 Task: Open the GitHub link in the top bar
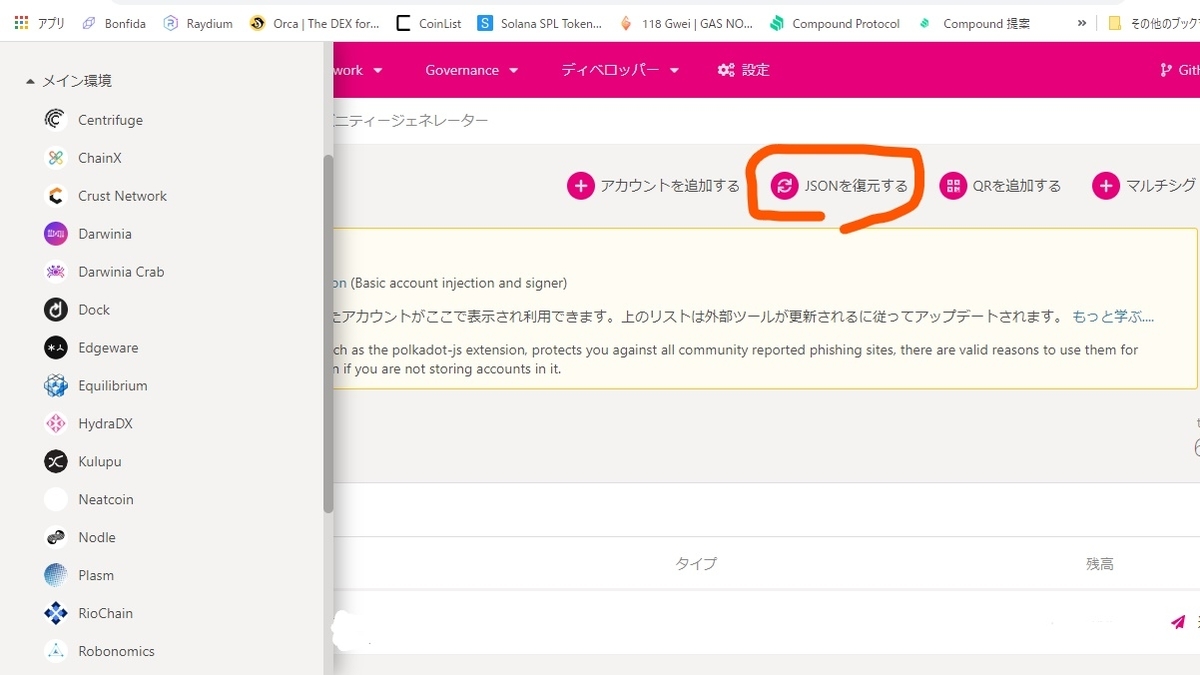pos(1179,70)
